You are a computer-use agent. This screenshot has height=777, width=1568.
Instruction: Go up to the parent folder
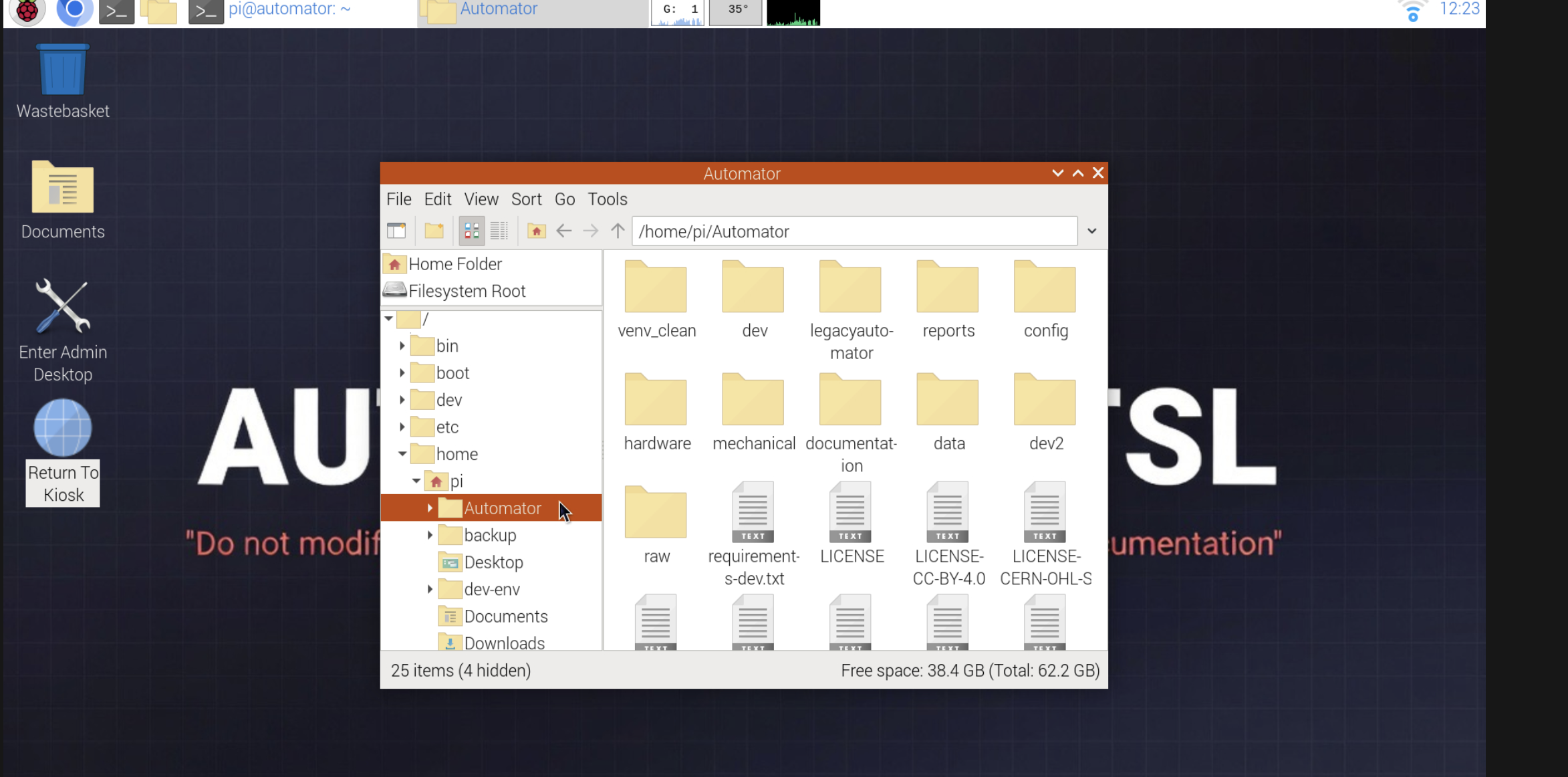point(618,231)
